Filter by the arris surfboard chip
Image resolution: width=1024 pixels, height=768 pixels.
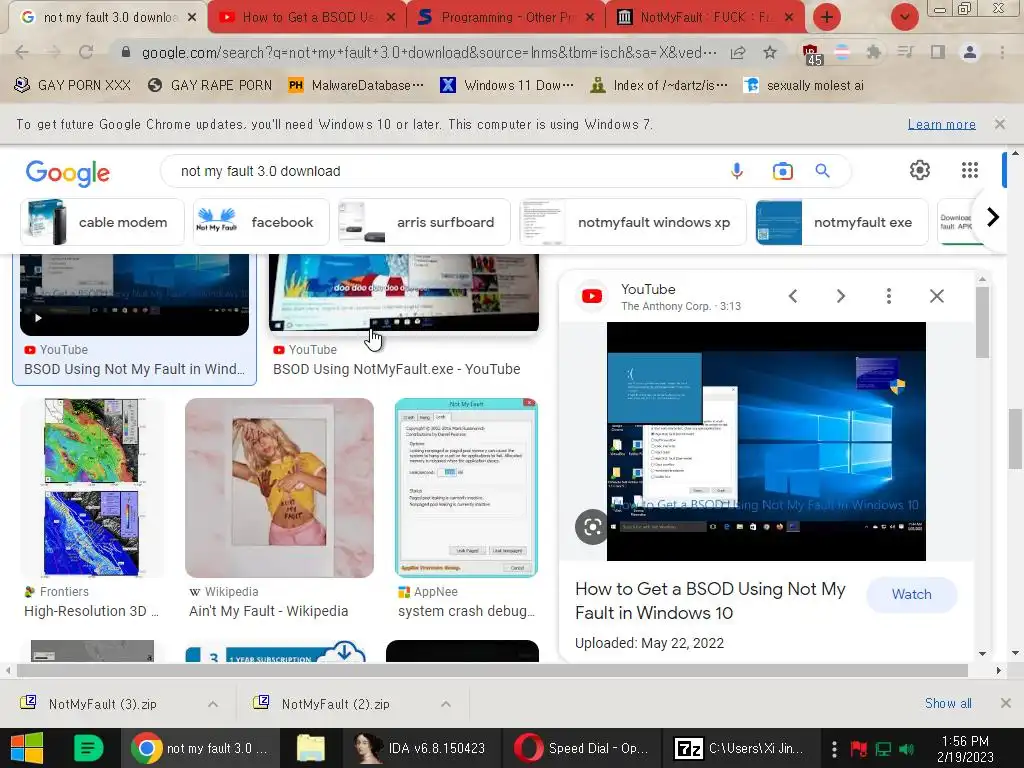pyautogui.click(x=424, y=222)
